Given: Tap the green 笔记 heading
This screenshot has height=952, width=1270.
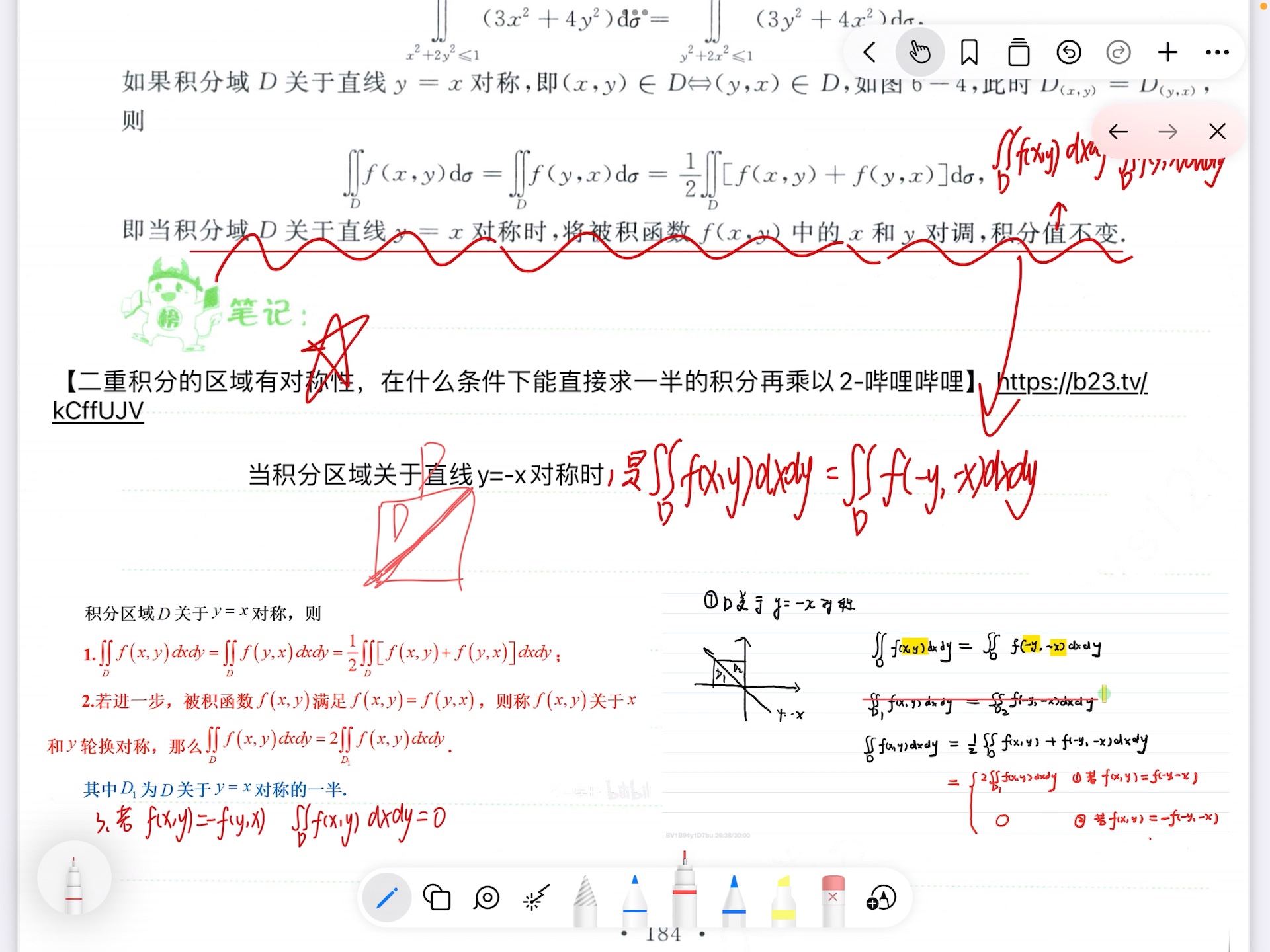Looking at the screenshot, I should (267, 311).
